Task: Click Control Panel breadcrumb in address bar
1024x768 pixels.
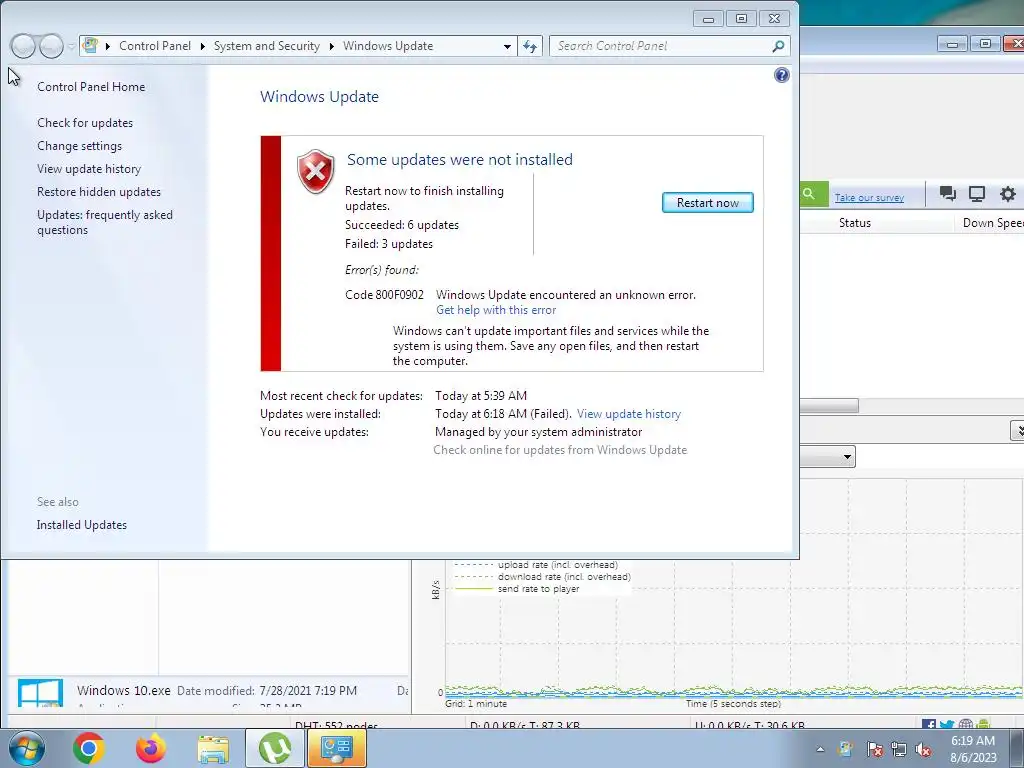Action: 155,46
